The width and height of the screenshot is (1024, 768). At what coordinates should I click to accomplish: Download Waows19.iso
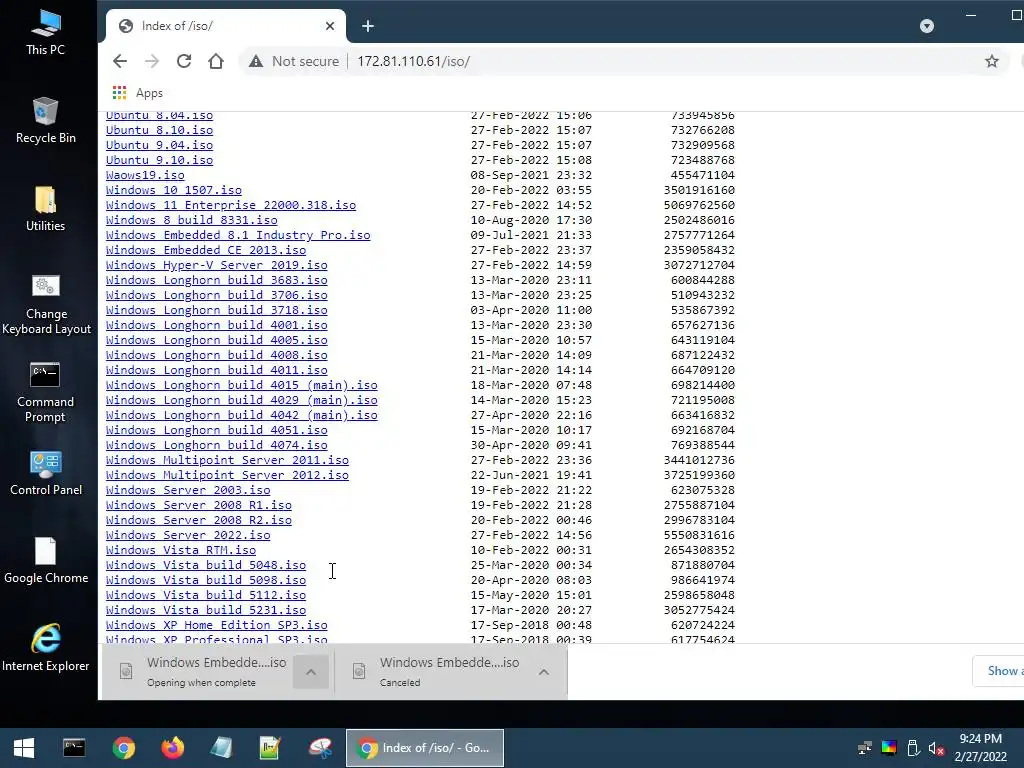click(145, 175)
